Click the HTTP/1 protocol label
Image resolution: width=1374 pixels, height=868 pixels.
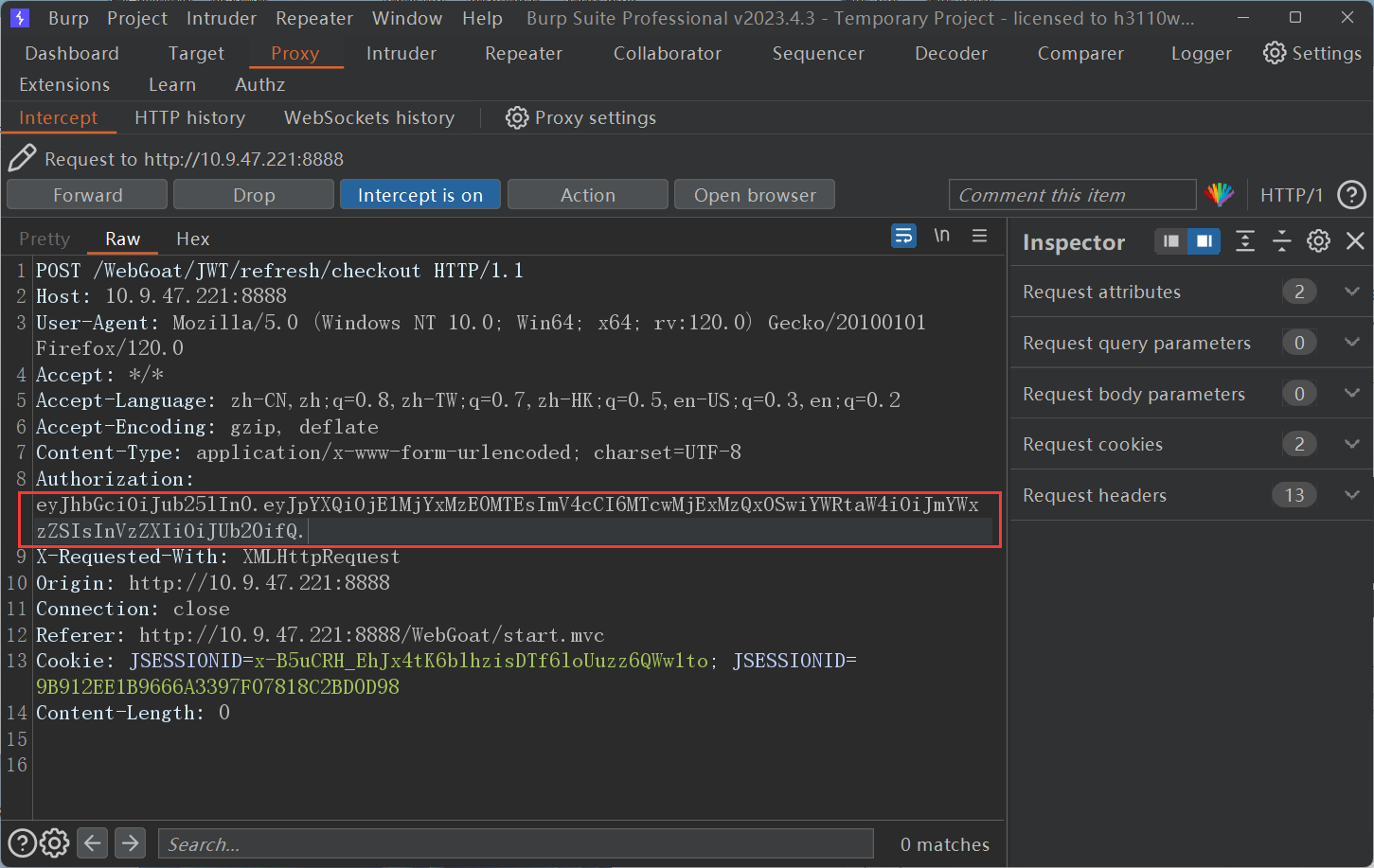pyautogui.click(x=1291, y=195)
